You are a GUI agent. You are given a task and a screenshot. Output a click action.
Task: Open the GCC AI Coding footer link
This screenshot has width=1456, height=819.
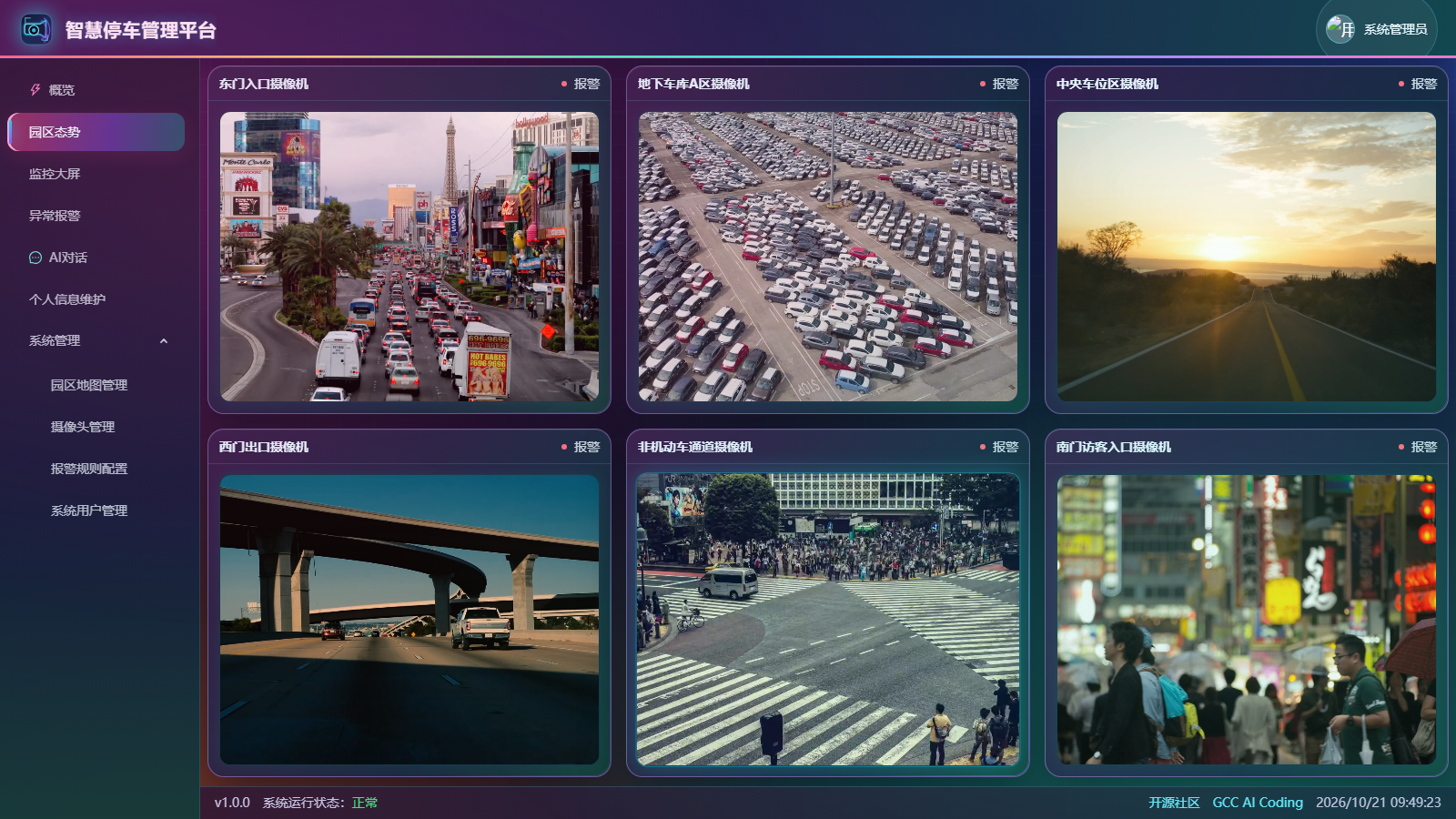(1258, 803)
